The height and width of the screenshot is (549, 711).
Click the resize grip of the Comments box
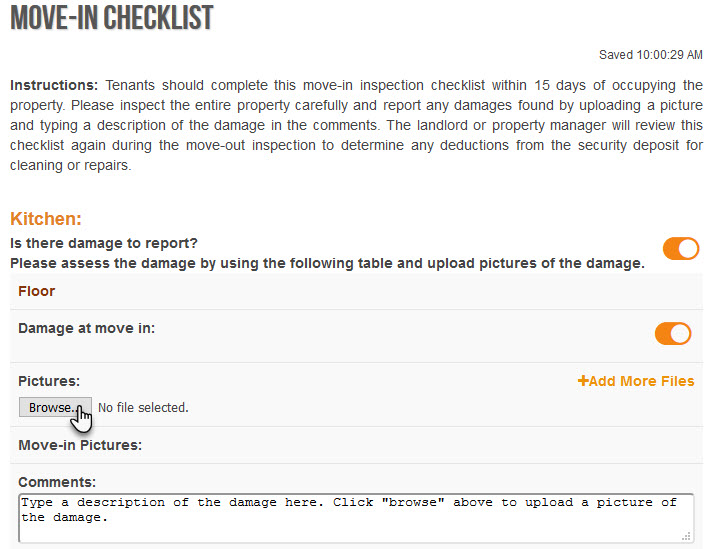(x=686, y=536)
